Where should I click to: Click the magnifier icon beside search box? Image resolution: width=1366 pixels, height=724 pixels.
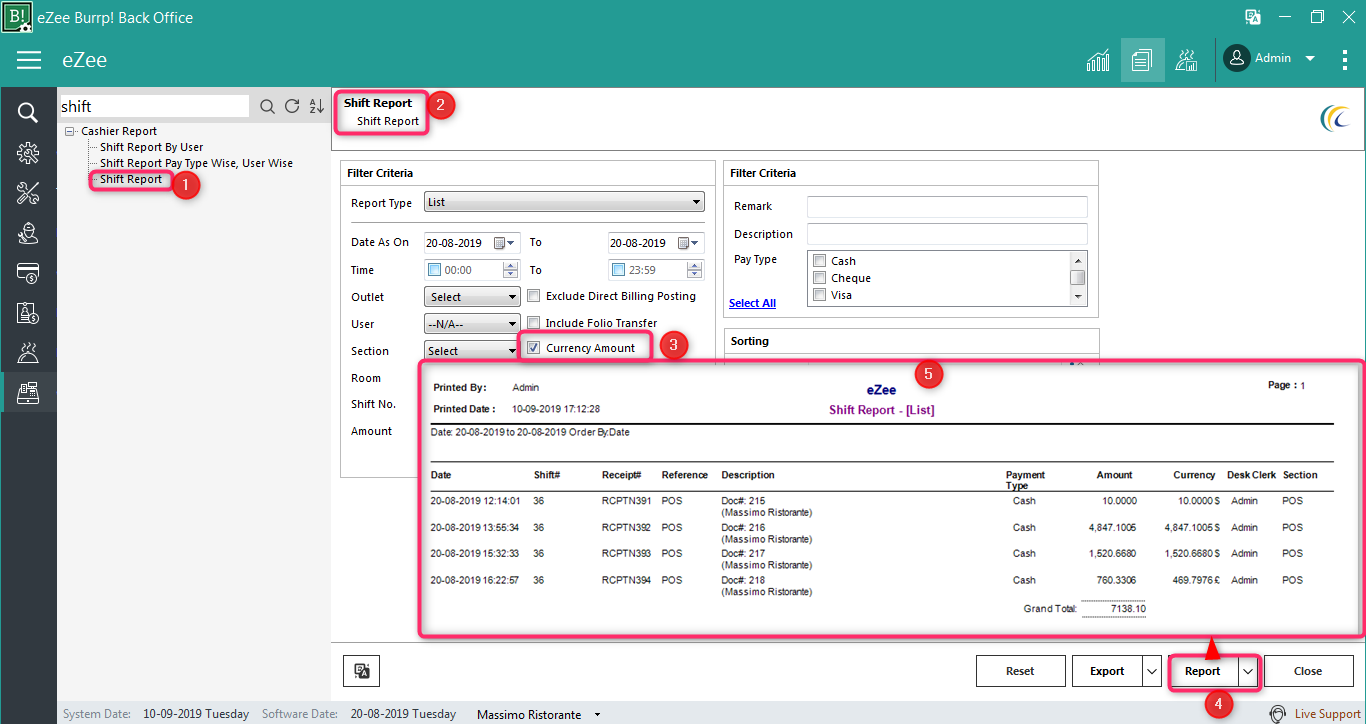click(x=267, y=107)
